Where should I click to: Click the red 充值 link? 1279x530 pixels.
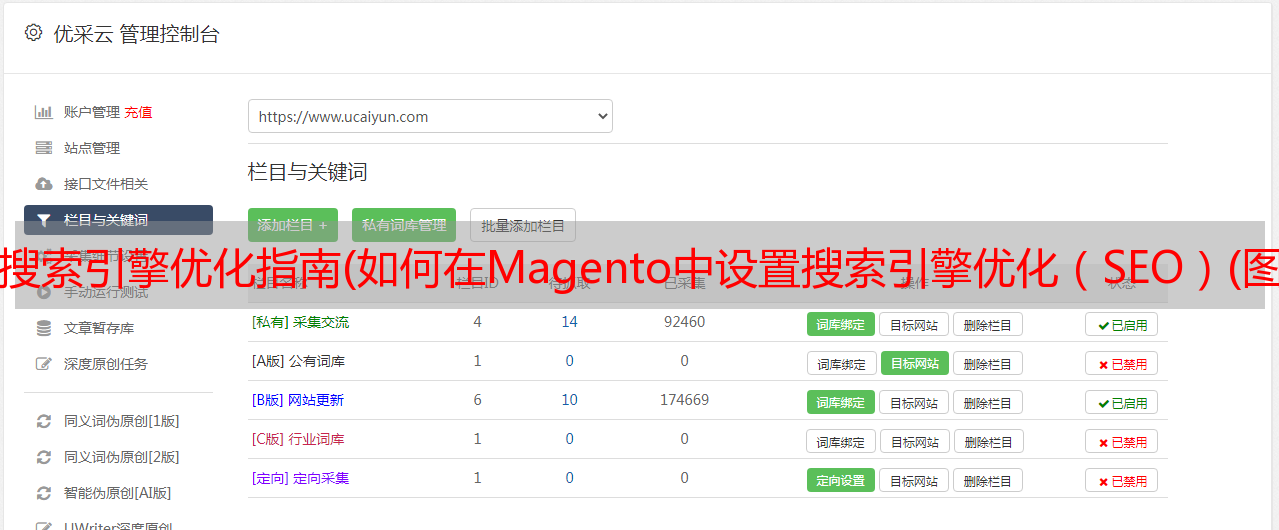pyautogui.click(x=139, y=112)
